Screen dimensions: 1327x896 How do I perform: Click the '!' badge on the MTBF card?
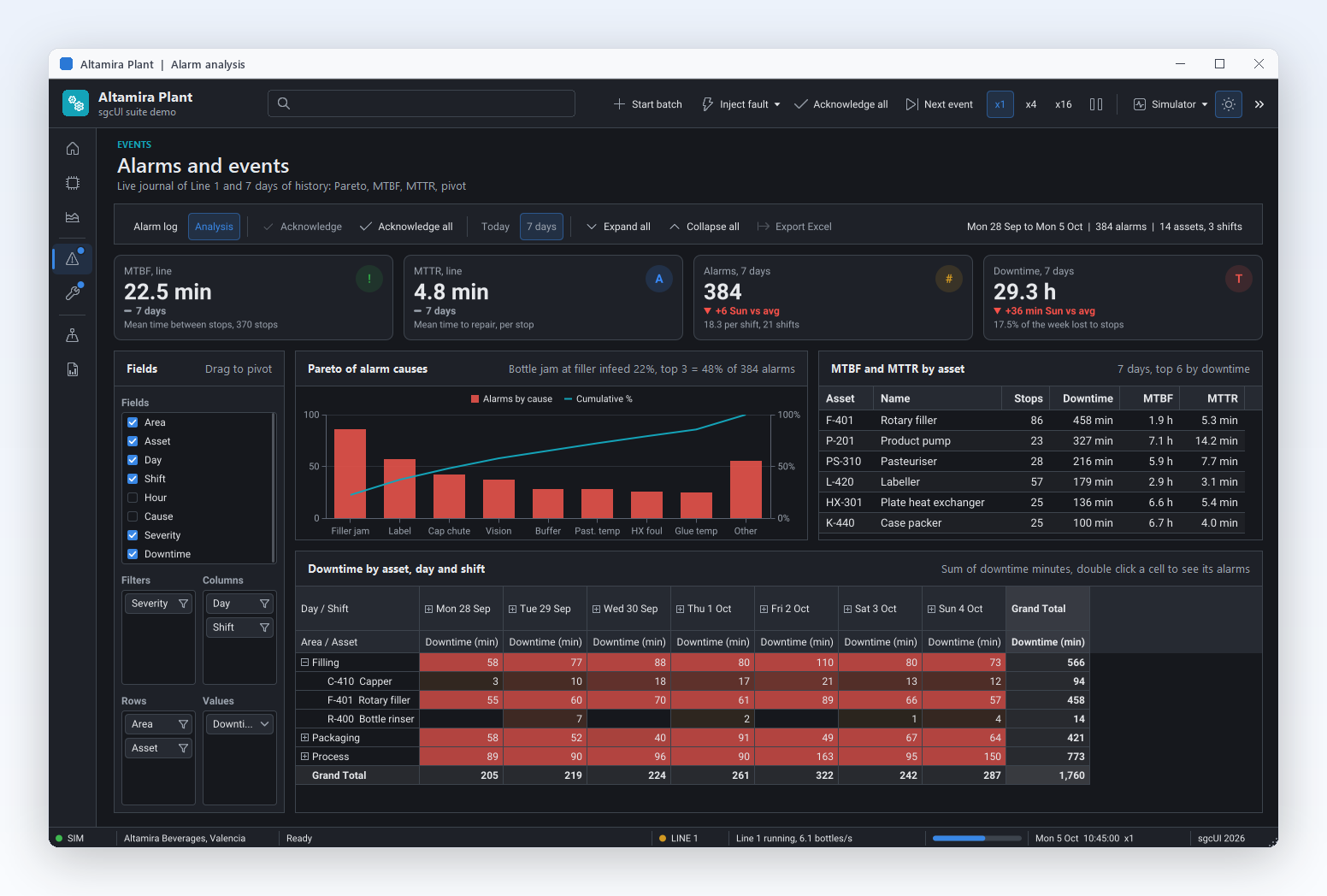click(x=369, y=279)
